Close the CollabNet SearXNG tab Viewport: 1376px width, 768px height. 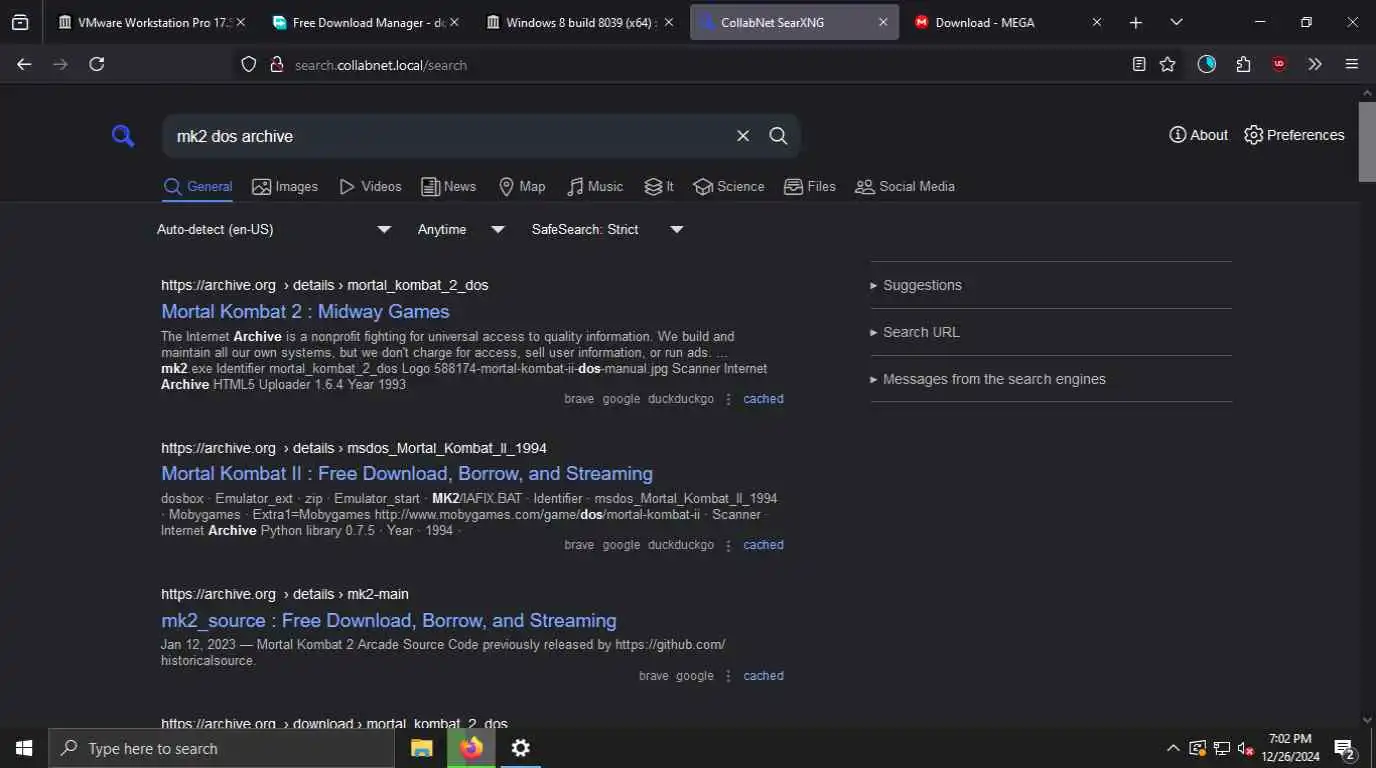(x=883, y=22)
